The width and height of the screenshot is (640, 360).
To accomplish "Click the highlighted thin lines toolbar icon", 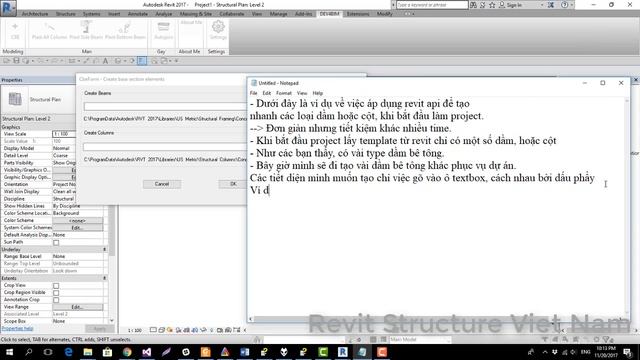I will tap(142, 61).
